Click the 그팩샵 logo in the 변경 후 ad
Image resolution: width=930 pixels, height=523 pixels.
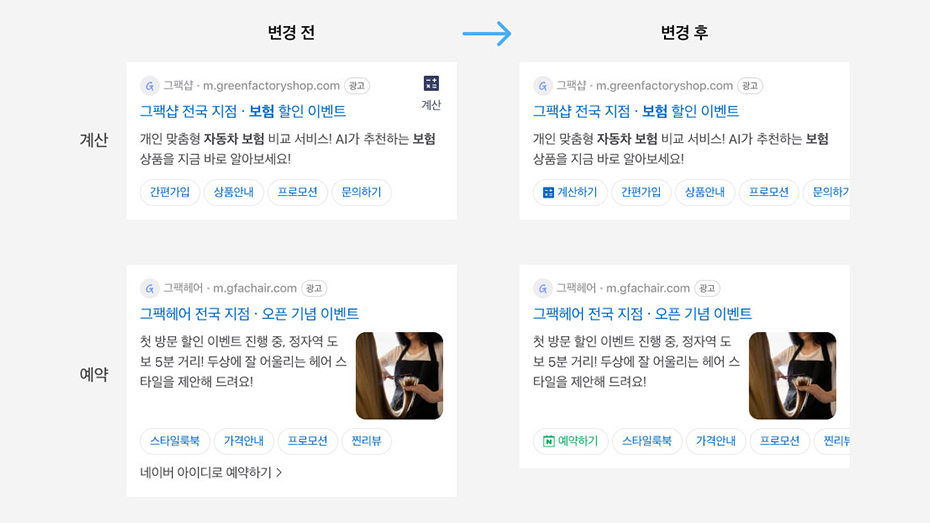click(543, 86)
